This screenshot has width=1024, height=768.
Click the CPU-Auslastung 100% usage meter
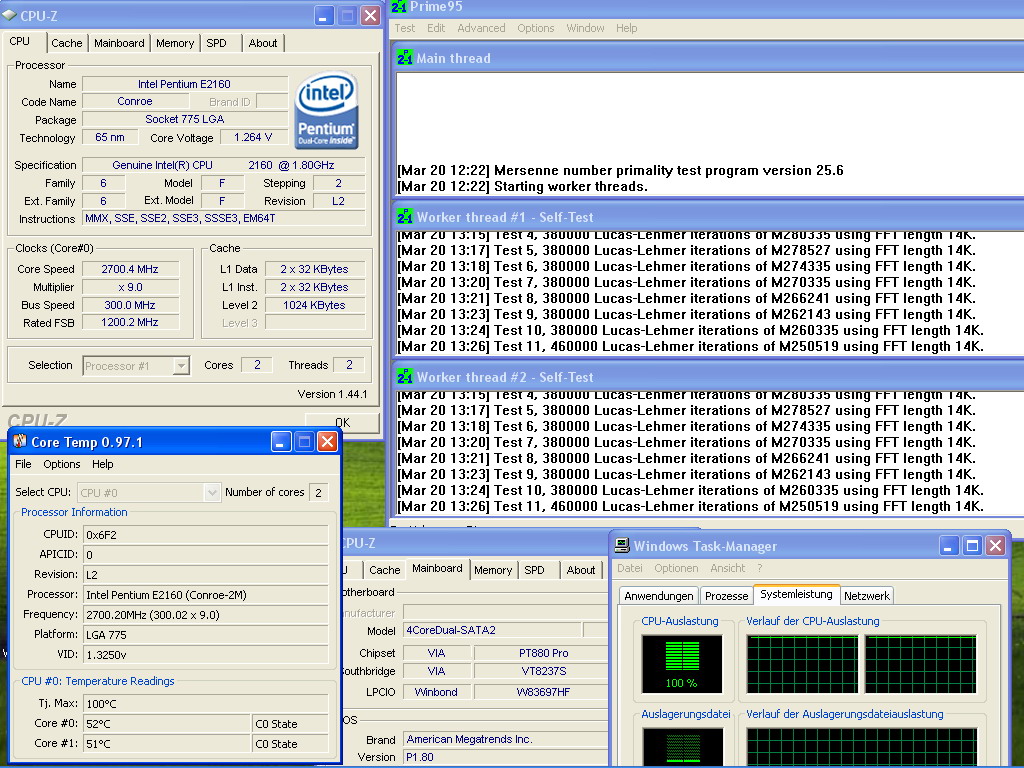tap(681, 664)
